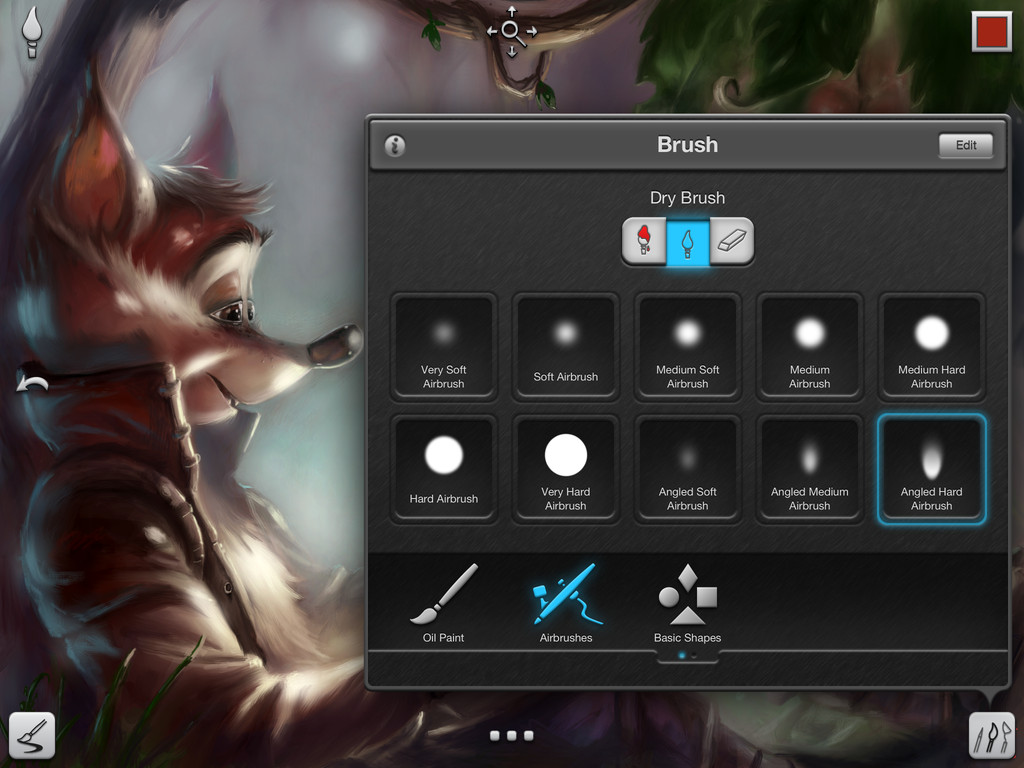Open the Oil Paint brush category

click(x=443, y=603)
